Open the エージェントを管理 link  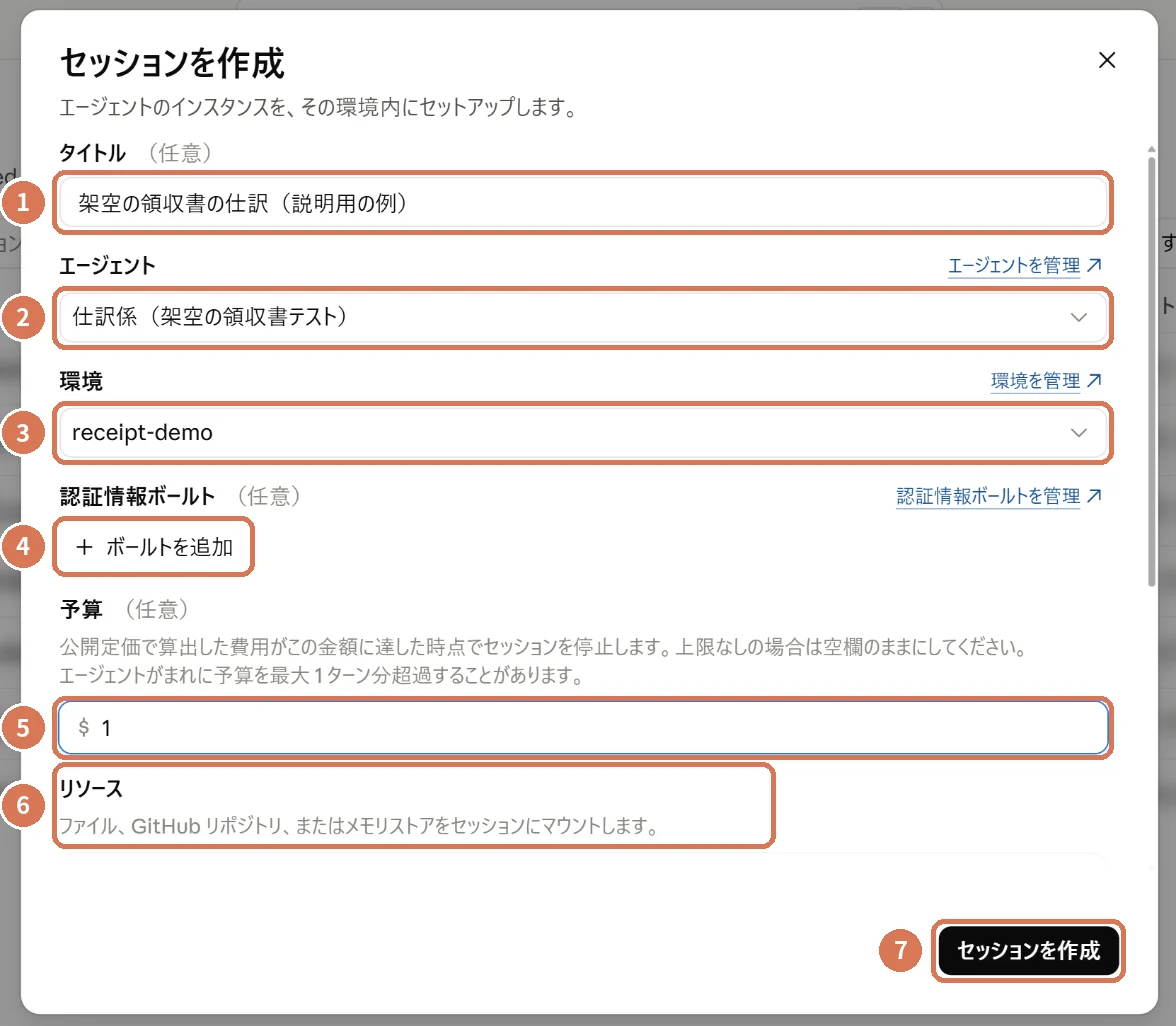(x=1024, y=266)
